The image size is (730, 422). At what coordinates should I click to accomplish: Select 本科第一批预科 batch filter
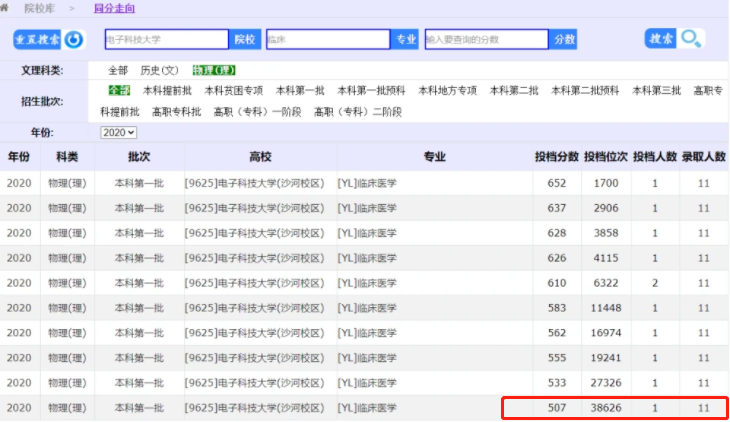pos(371,90)
